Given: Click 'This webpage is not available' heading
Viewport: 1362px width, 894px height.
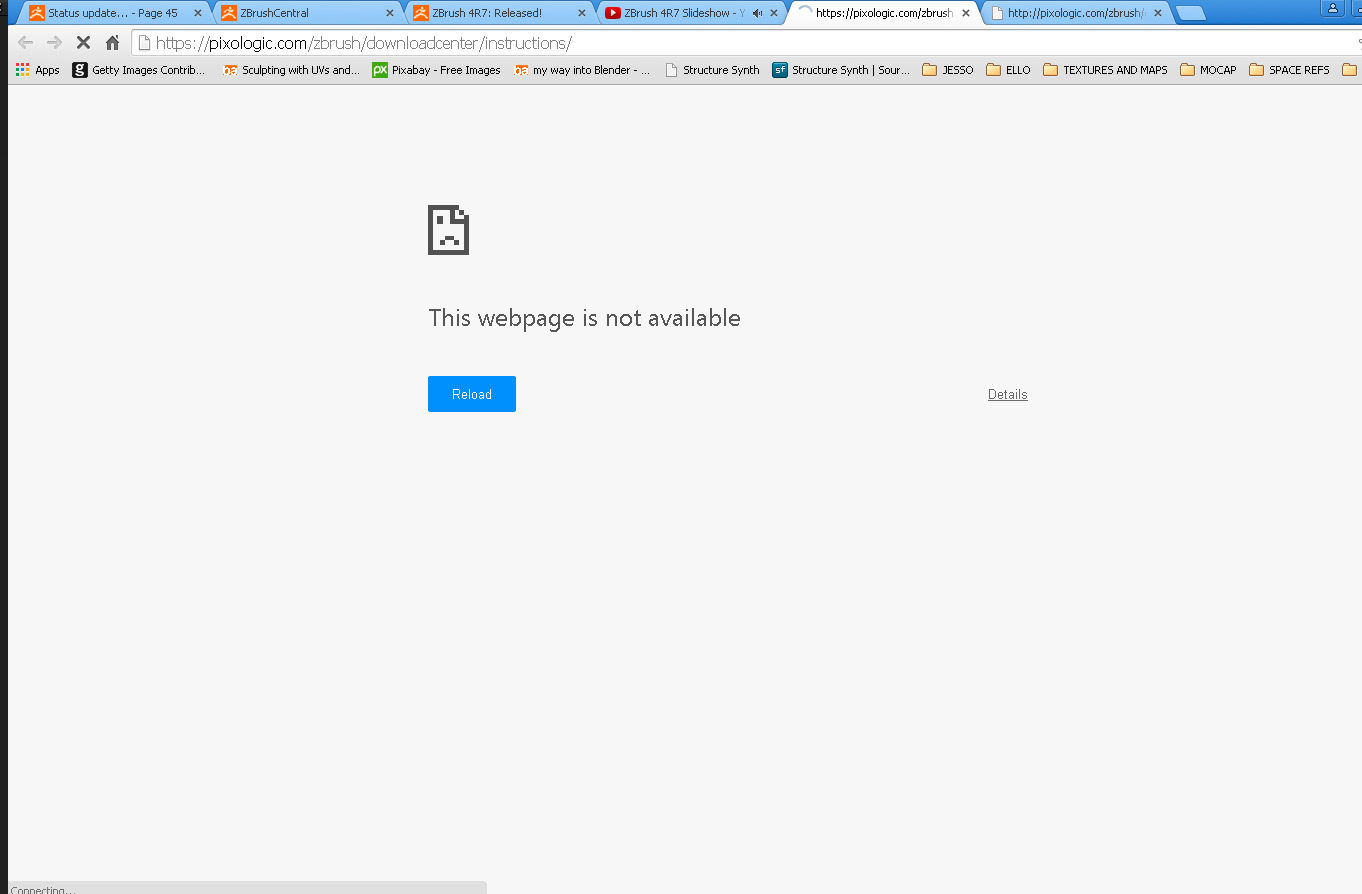Looking at the screenshot, I should pos(585,318).
